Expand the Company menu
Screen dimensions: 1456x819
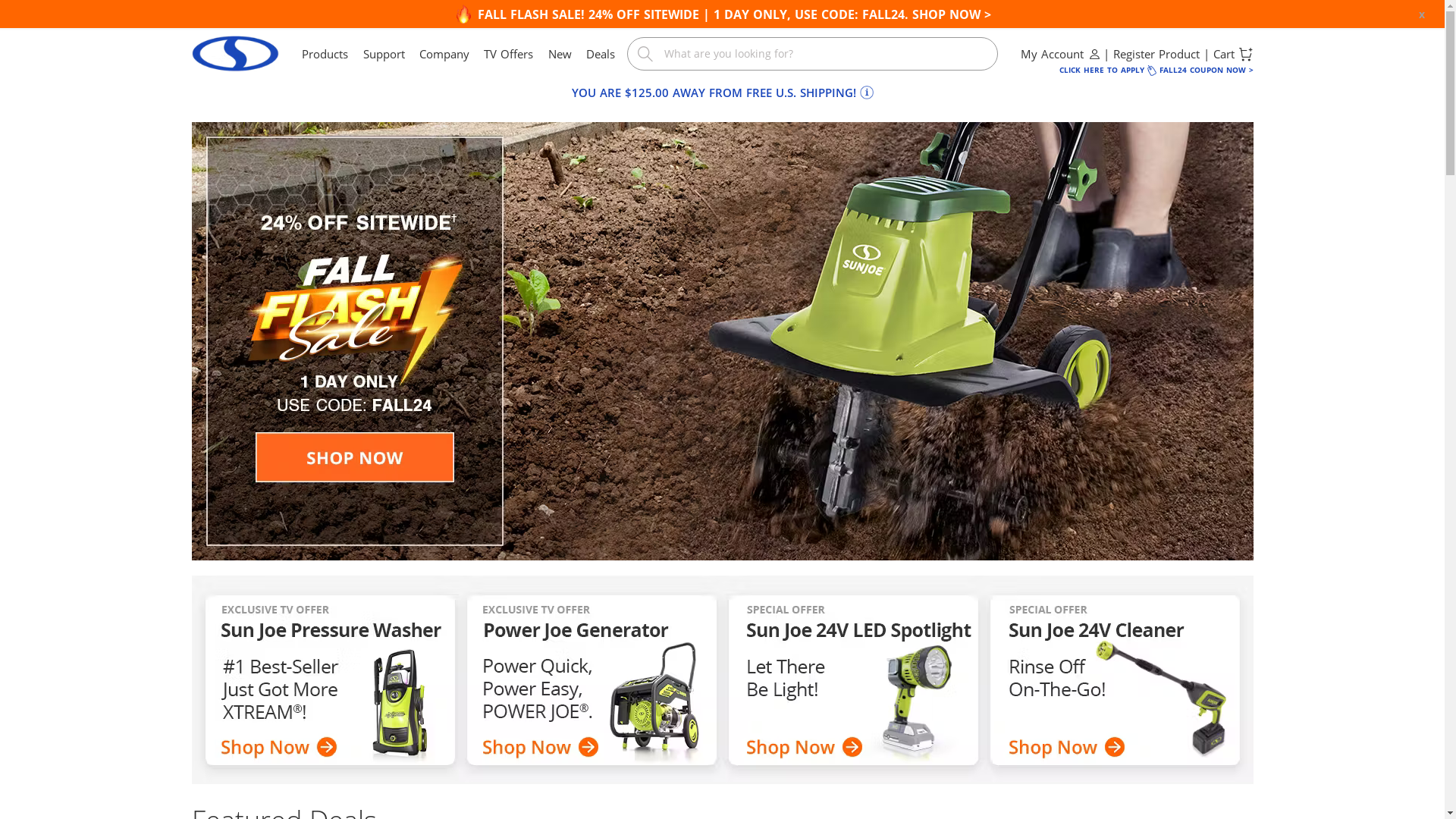coord(444,54)
